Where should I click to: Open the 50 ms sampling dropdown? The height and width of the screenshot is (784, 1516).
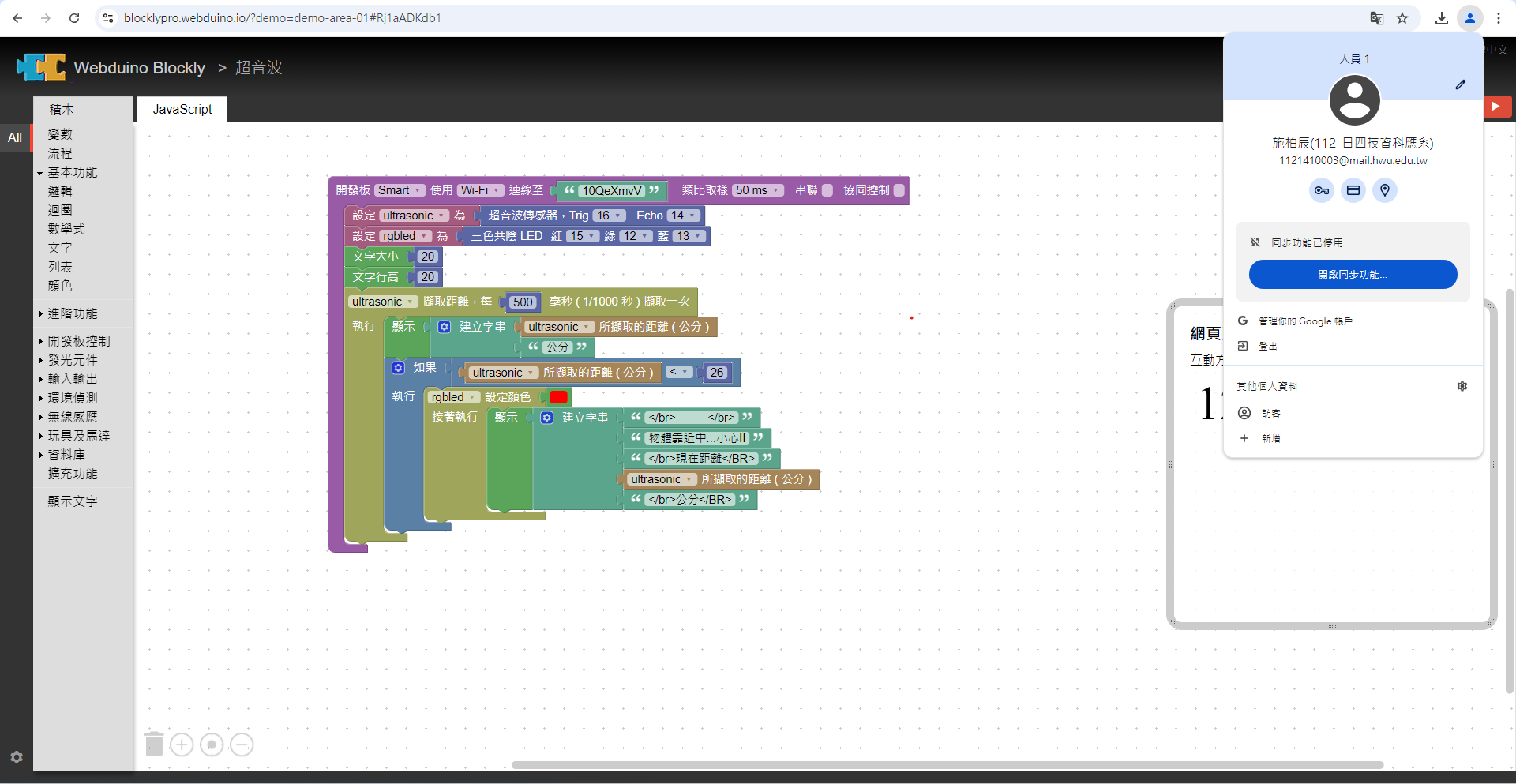click(x=758, y=190)
